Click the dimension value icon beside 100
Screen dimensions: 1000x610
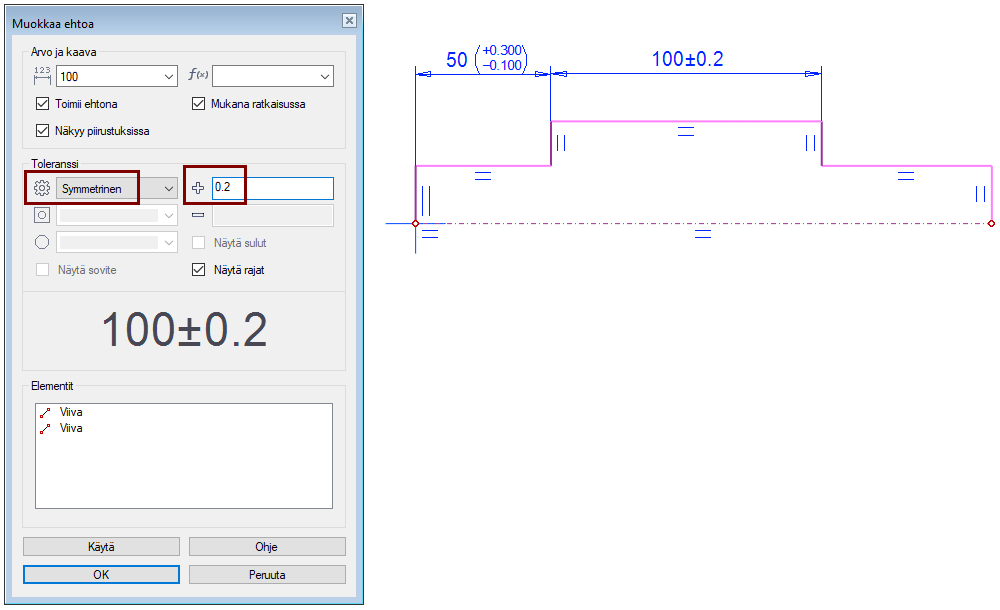click(x=41, y=77)
